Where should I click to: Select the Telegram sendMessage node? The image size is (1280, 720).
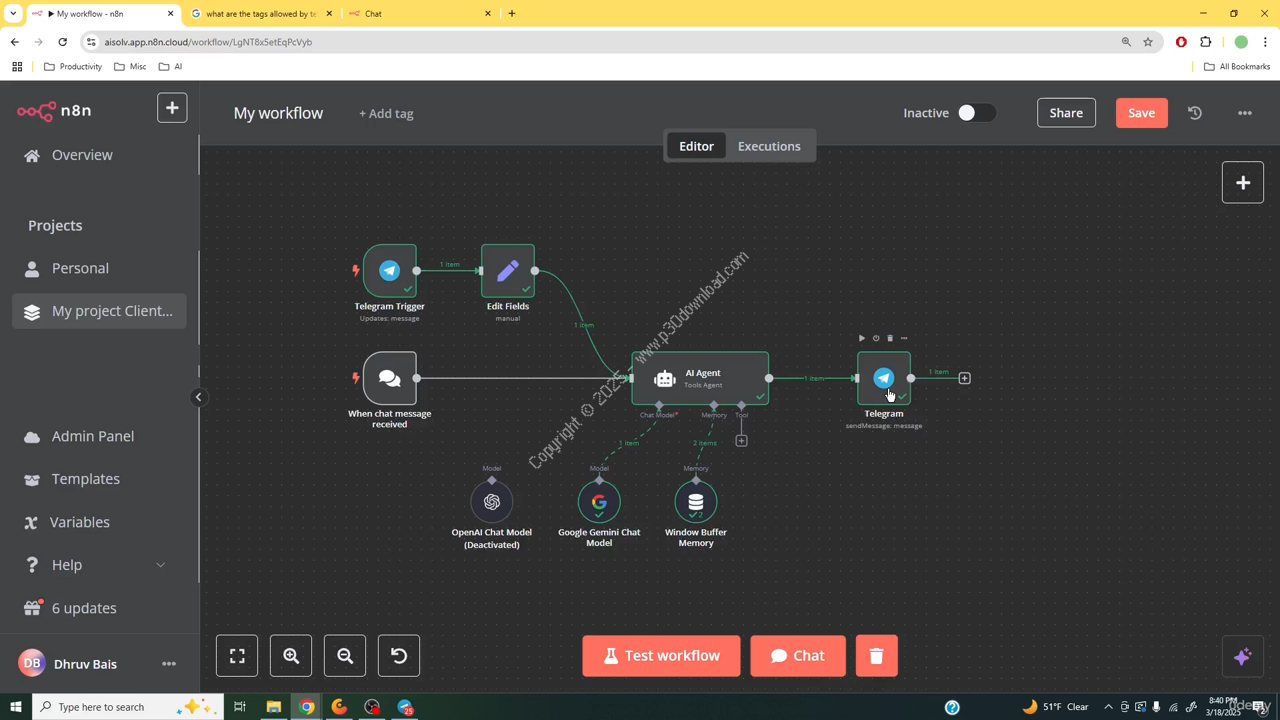point(884,378)
